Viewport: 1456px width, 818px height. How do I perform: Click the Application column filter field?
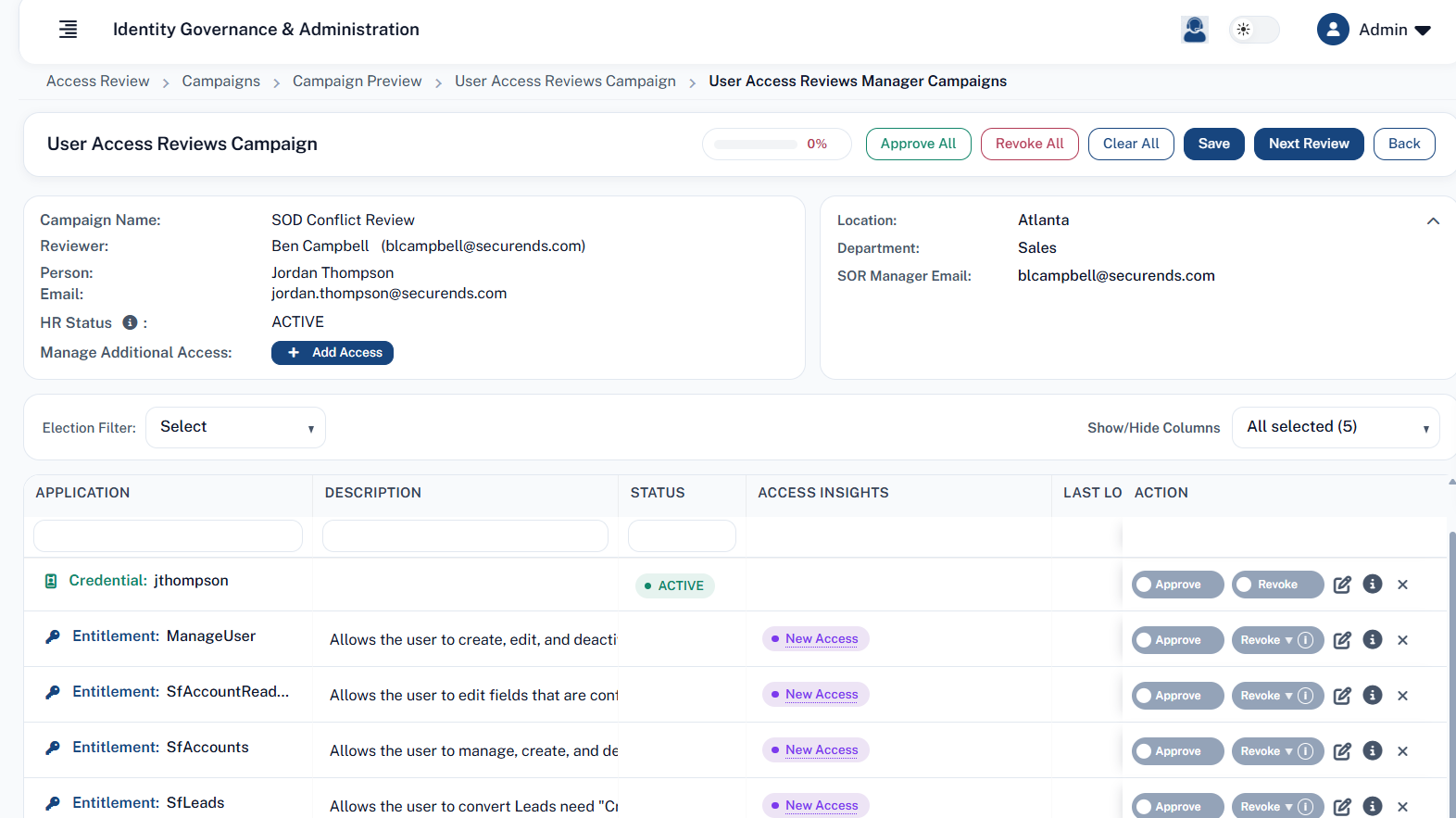tap(168, 535)
